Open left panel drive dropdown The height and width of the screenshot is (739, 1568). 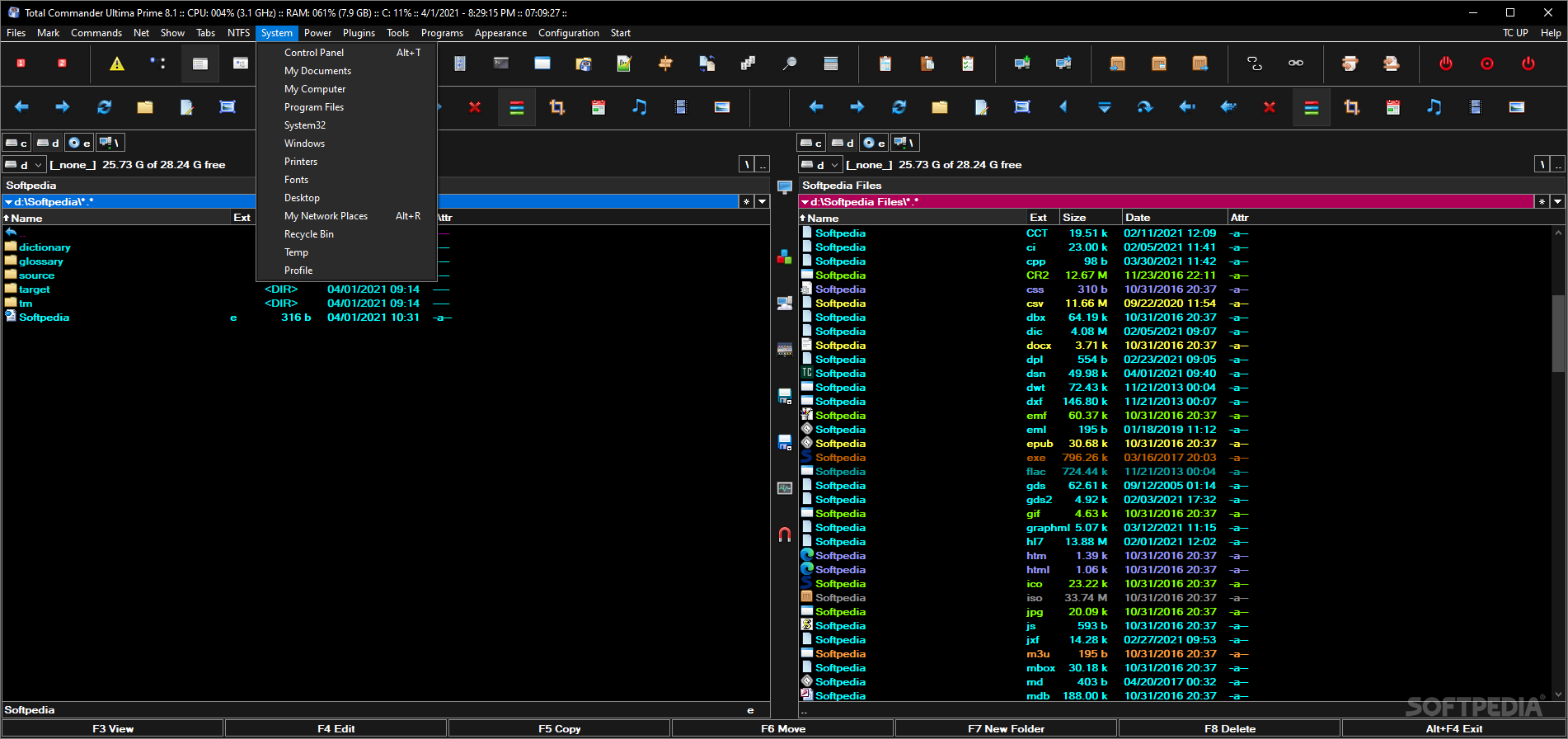pyautogui.click(x=24, y=165)
